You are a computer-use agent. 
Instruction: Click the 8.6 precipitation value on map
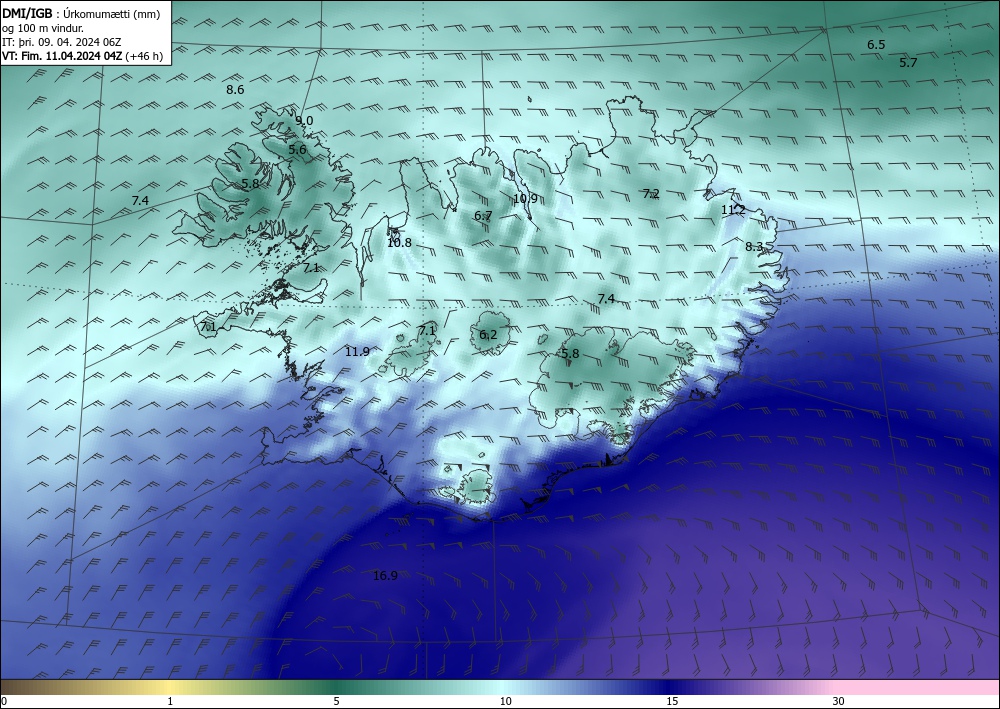[235, 90]
